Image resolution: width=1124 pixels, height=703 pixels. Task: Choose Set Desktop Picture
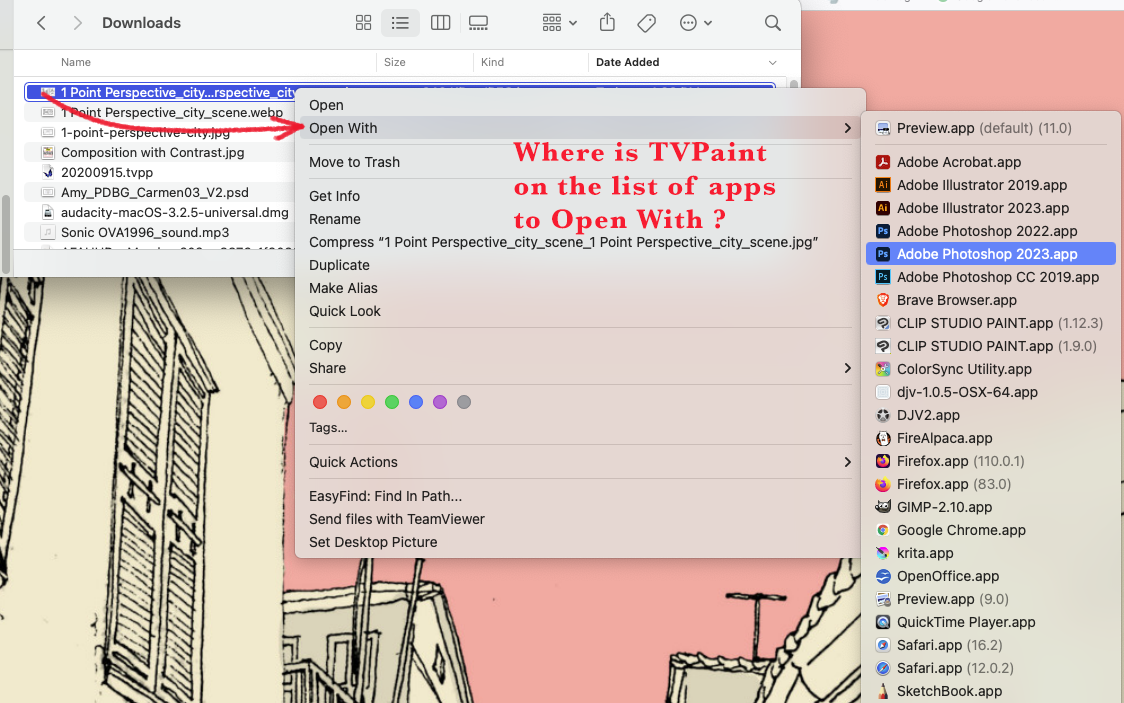pyautogui.click(x=373, y=542)
